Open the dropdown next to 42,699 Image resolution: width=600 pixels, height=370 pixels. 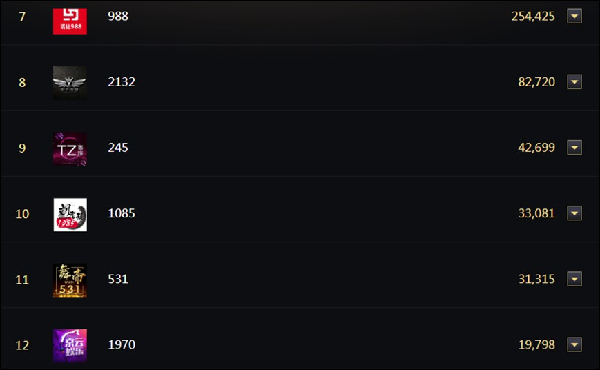[574, 147]
